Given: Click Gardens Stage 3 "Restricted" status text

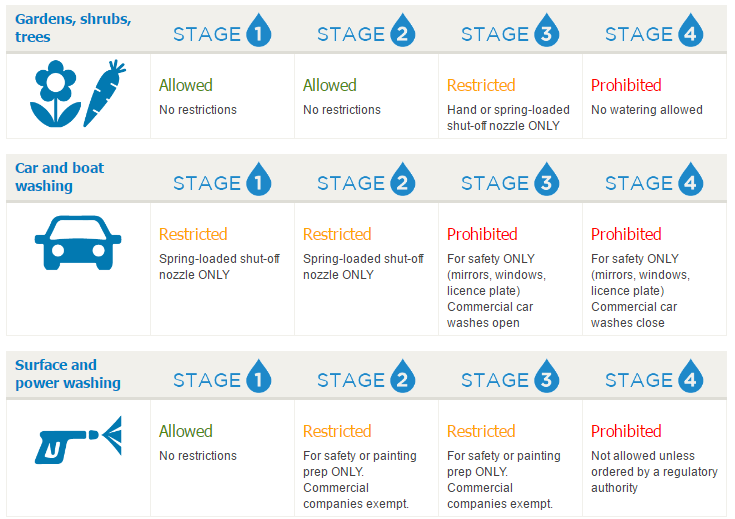Looking at the screenshot, I should [481, 85].
